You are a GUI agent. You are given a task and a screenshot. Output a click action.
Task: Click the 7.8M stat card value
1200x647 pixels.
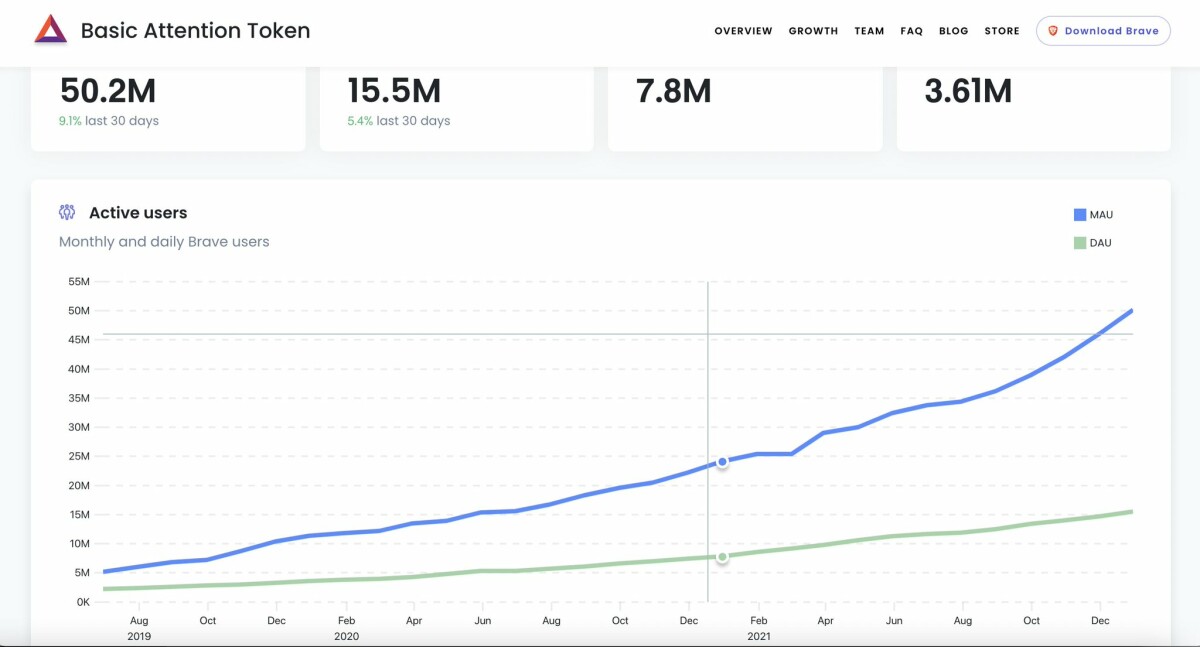coord(673,91)
